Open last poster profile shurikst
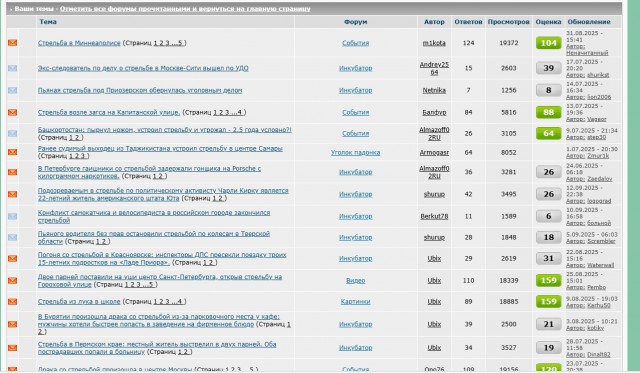The width and height of the screenshot is (640, 373). (x=598, y=75)
